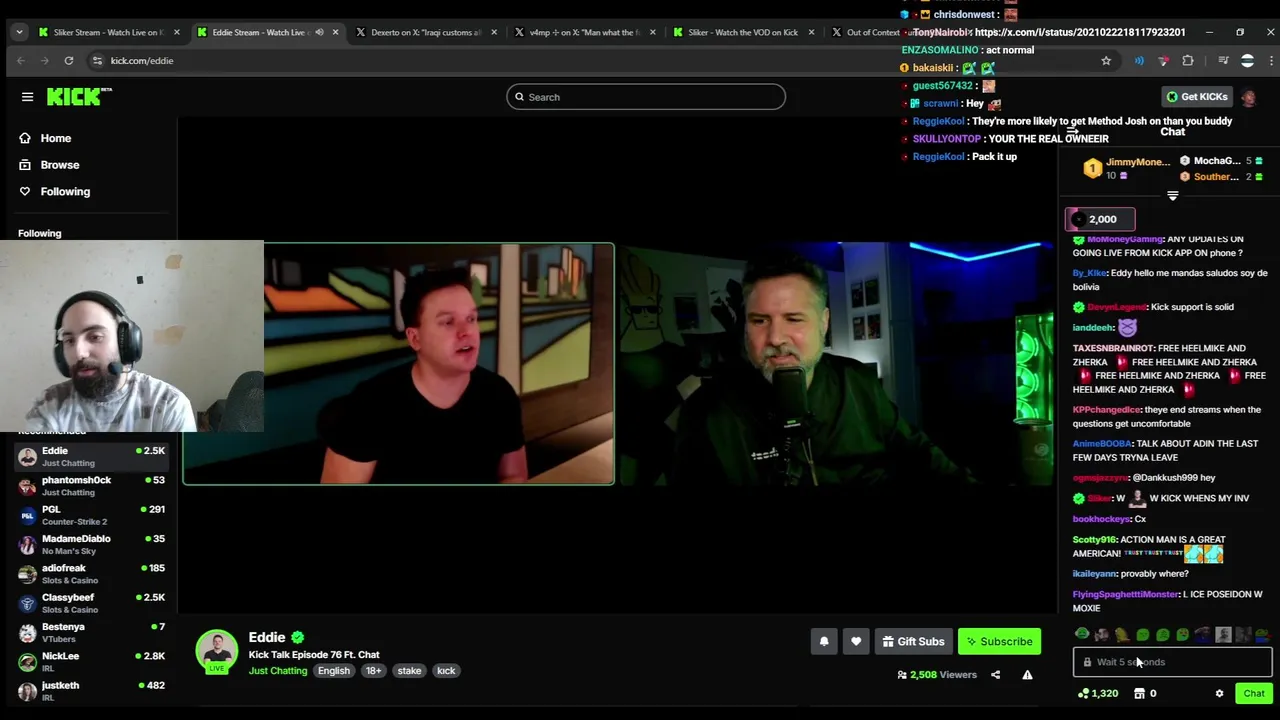
Task: Switch to v4mp on X browser tab
Action: click(x=584, y=32)
